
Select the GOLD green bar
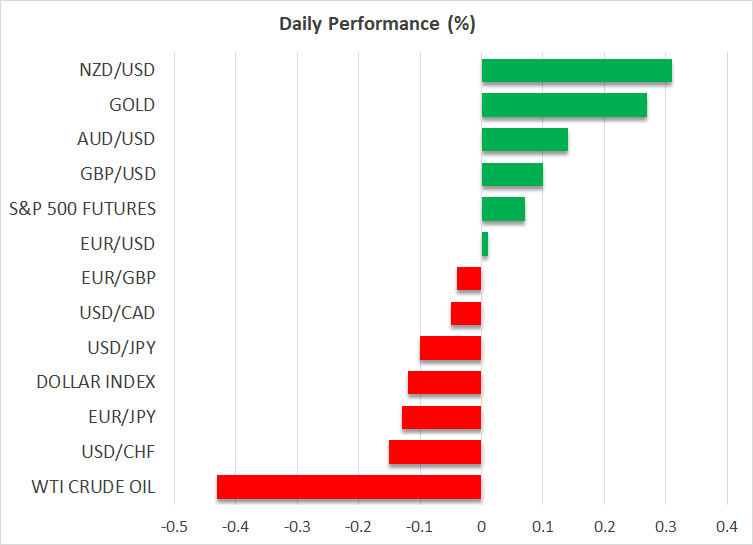tap(564, 105)
